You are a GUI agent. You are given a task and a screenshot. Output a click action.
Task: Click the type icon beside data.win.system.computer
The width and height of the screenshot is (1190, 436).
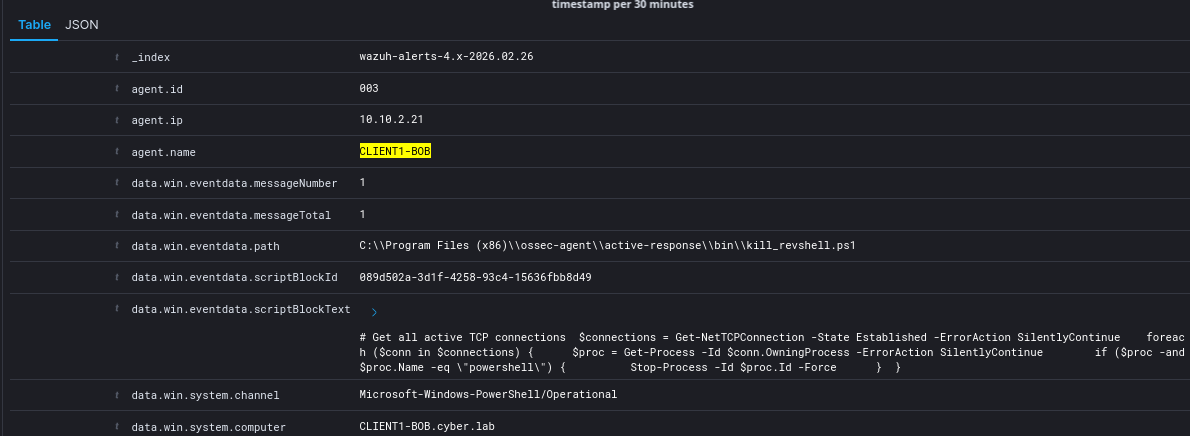pyautogui.click(x=118, y=427)
